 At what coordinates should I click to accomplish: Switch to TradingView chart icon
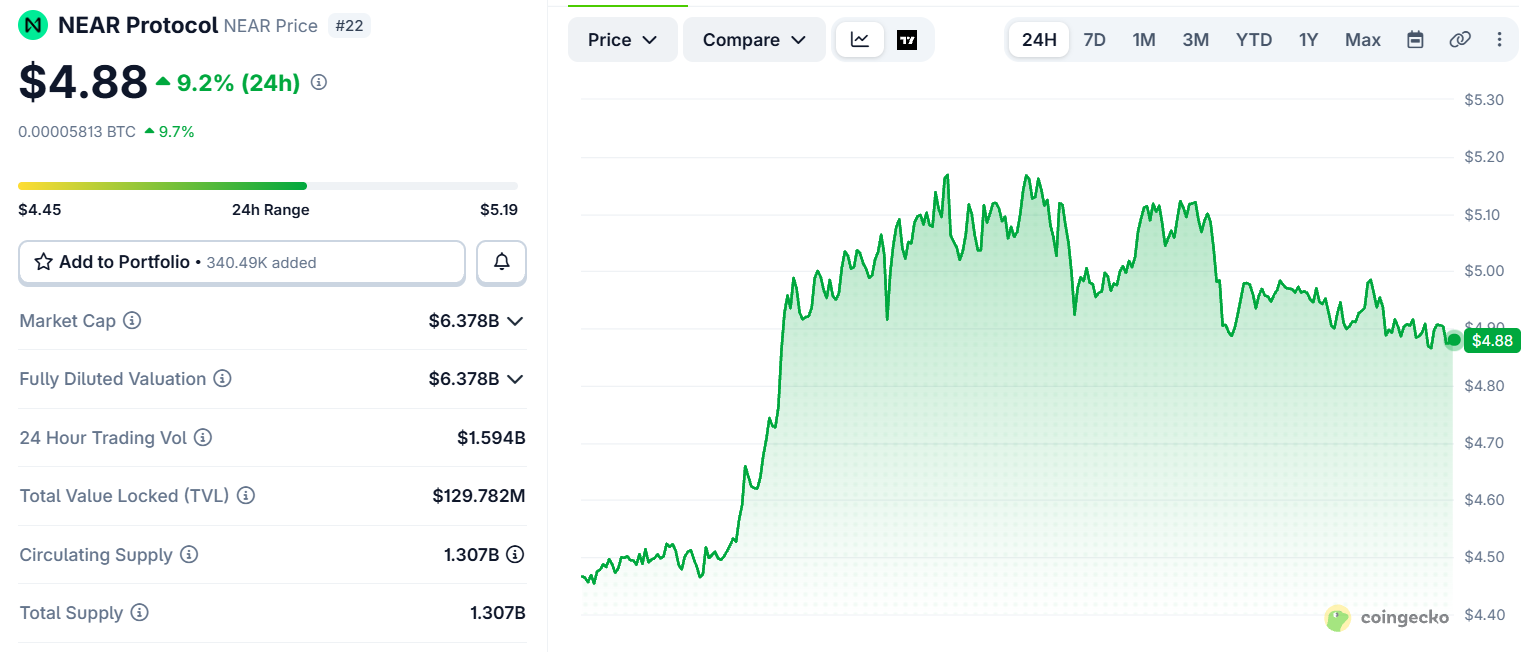point(907,40)
